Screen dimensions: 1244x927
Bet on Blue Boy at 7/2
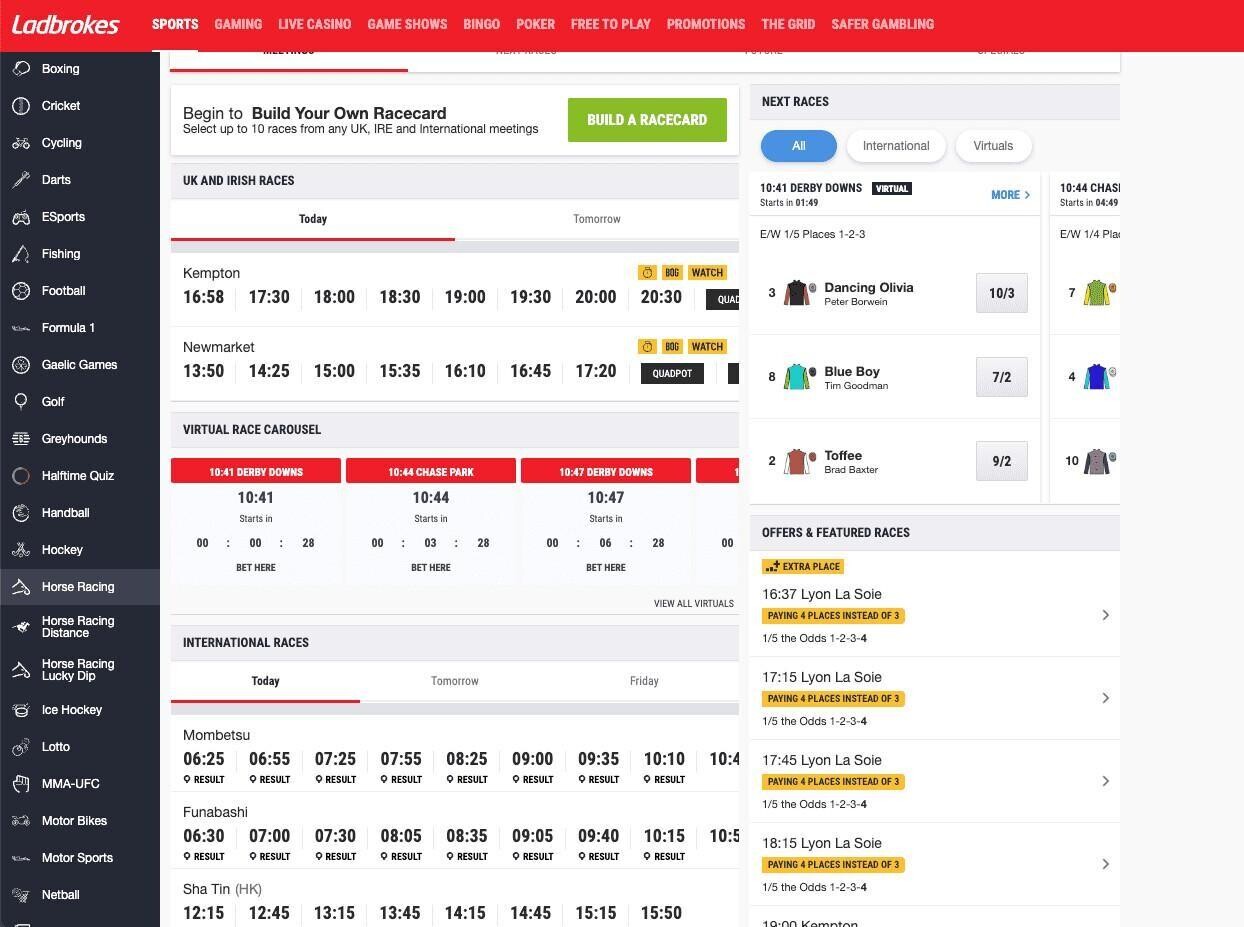point(1002,377)
